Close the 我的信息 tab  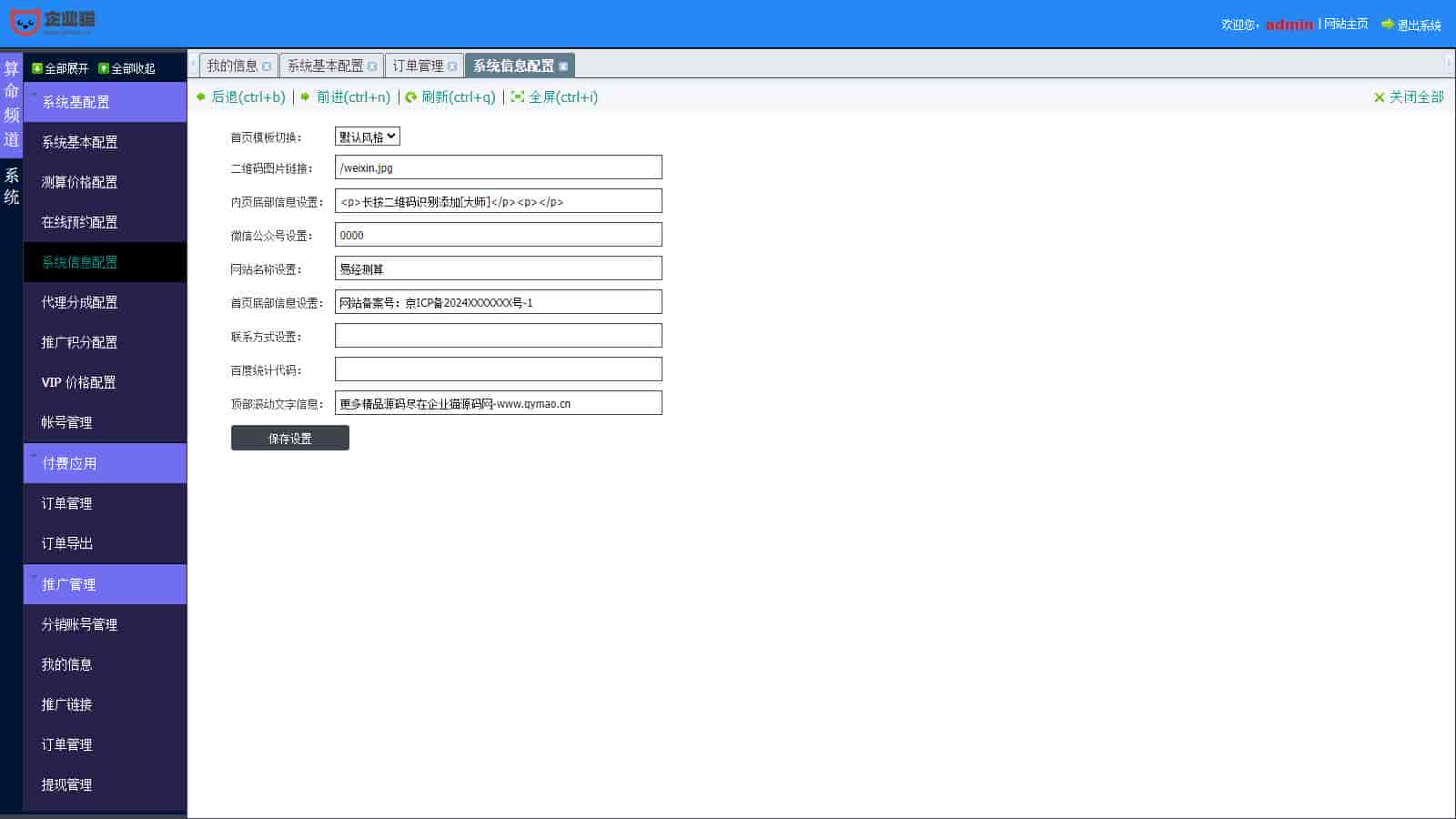coord(267,66)
